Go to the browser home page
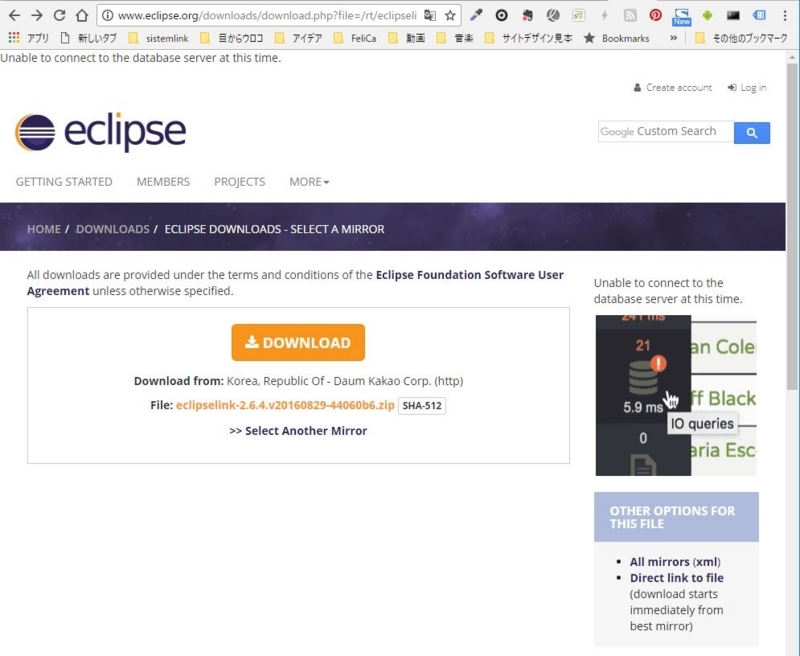800x656 pixels. click(83, 16)
